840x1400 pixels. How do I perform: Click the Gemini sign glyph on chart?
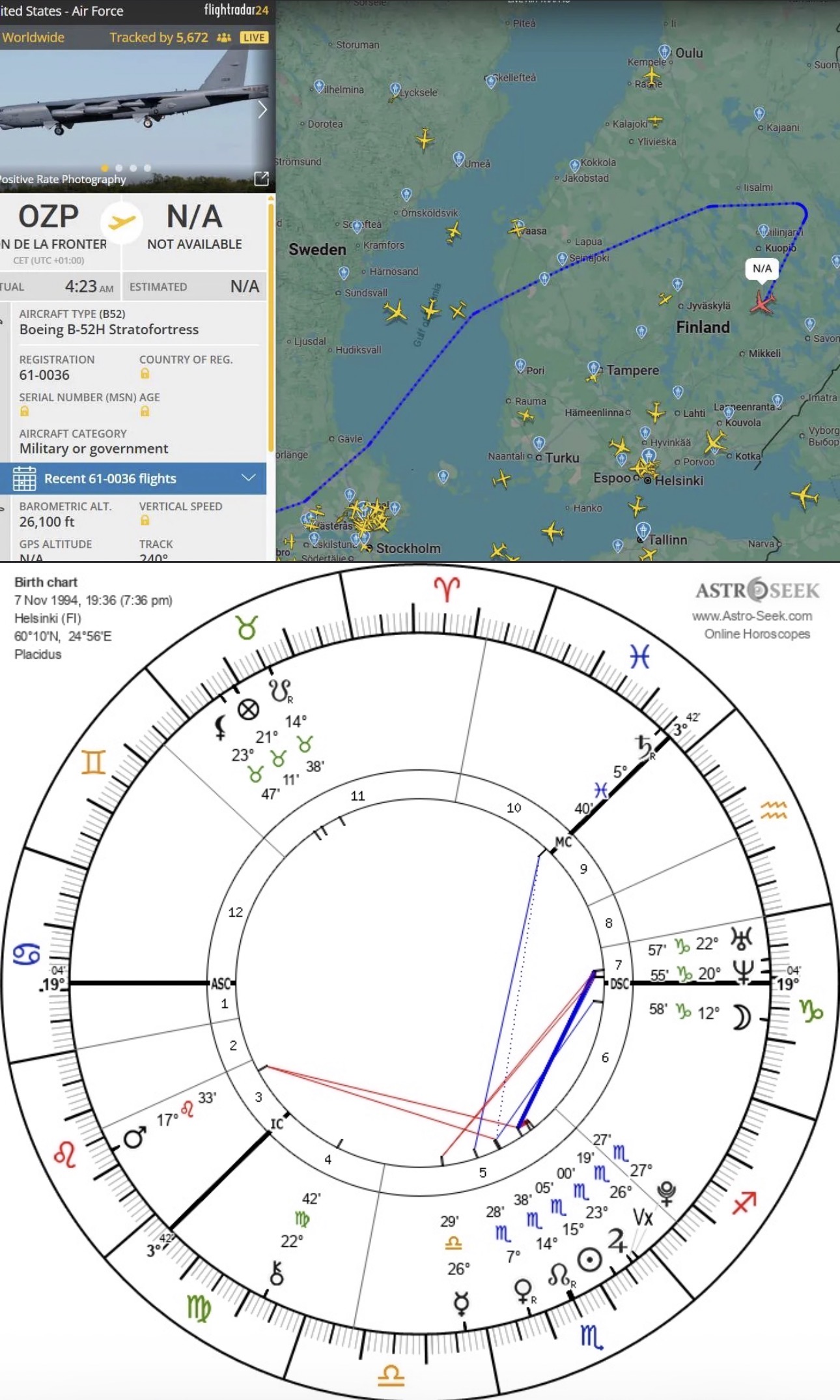[93, 762]
